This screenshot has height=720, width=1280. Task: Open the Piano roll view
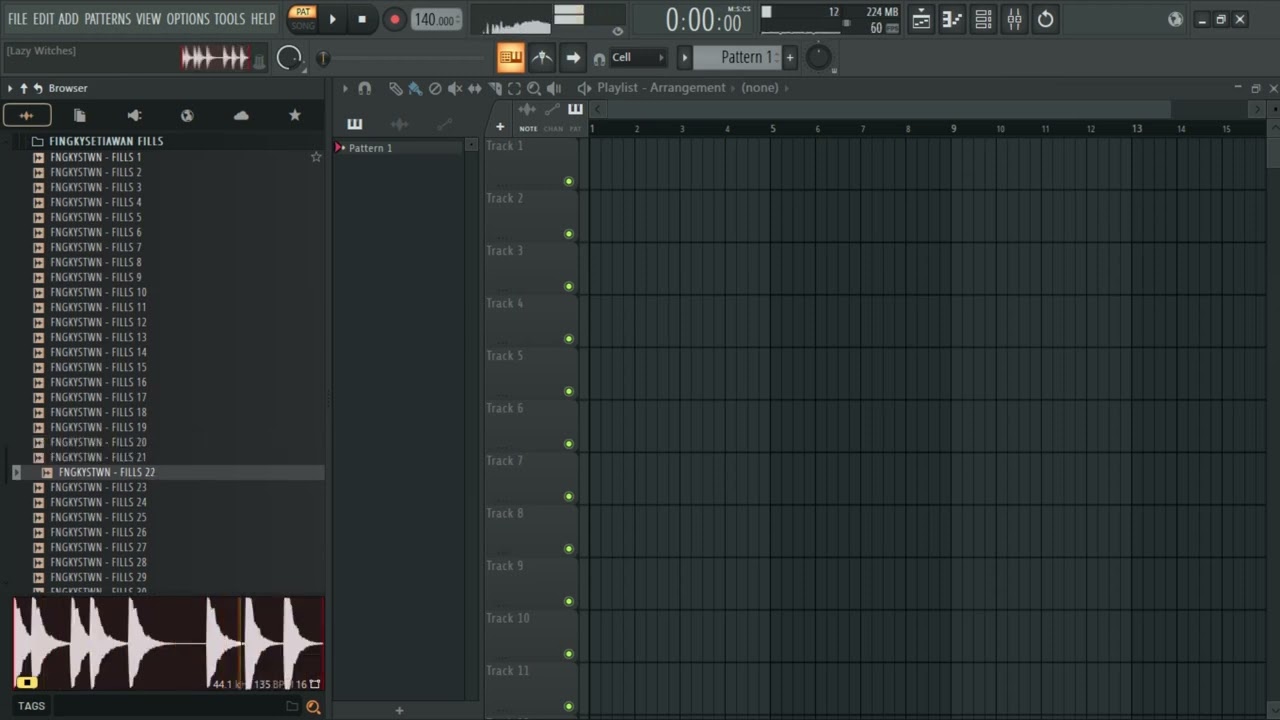point(952,19)
